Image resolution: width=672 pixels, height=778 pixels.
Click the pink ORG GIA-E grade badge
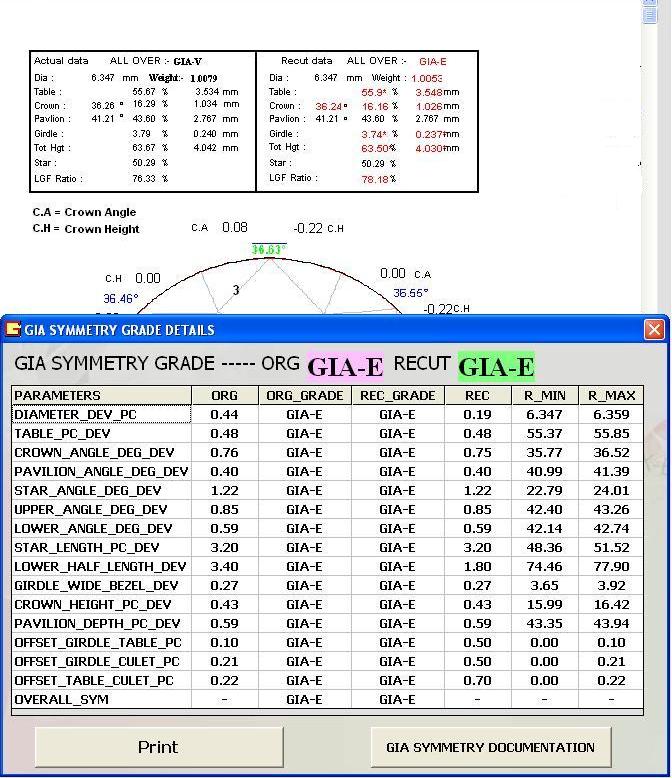345,367
